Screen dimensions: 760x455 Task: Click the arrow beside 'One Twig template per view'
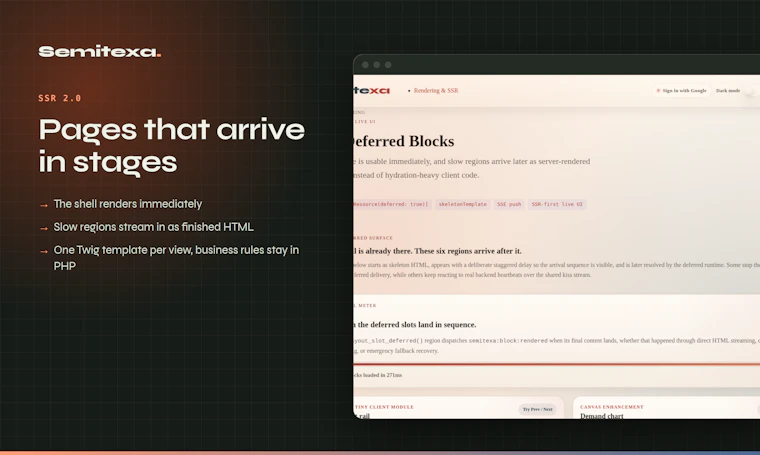click(x=44, y=251)
